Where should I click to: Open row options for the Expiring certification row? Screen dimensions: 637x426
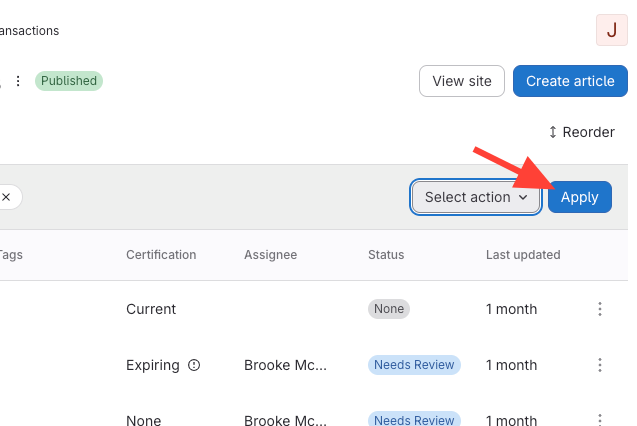coord(600,365)
